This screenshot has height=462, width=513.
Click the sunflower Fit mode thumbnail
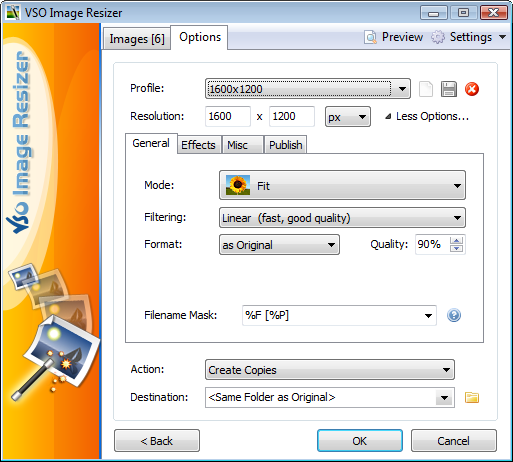click(x=238, y=185)
